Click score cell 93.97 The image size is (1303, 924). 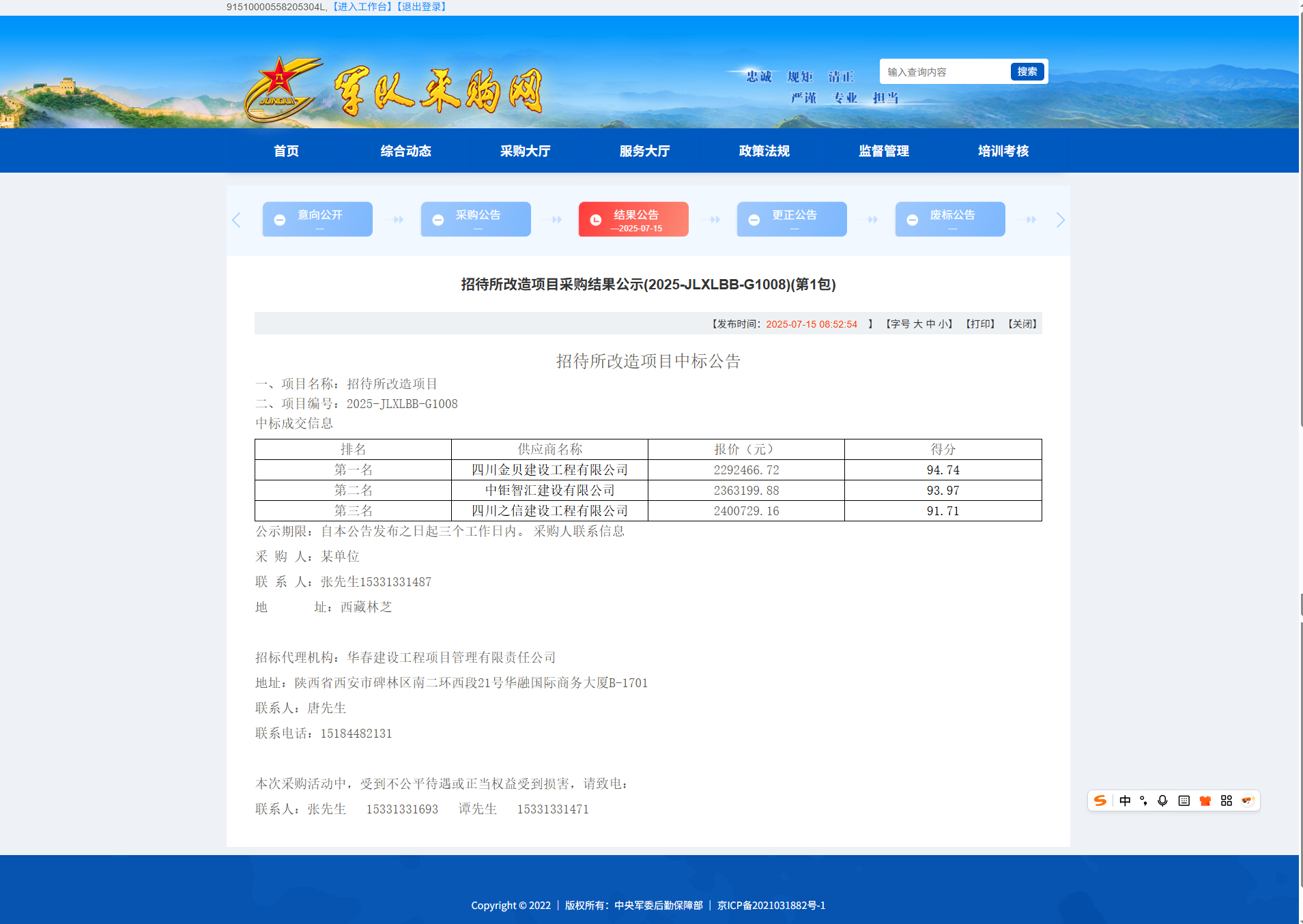point(943,491)
